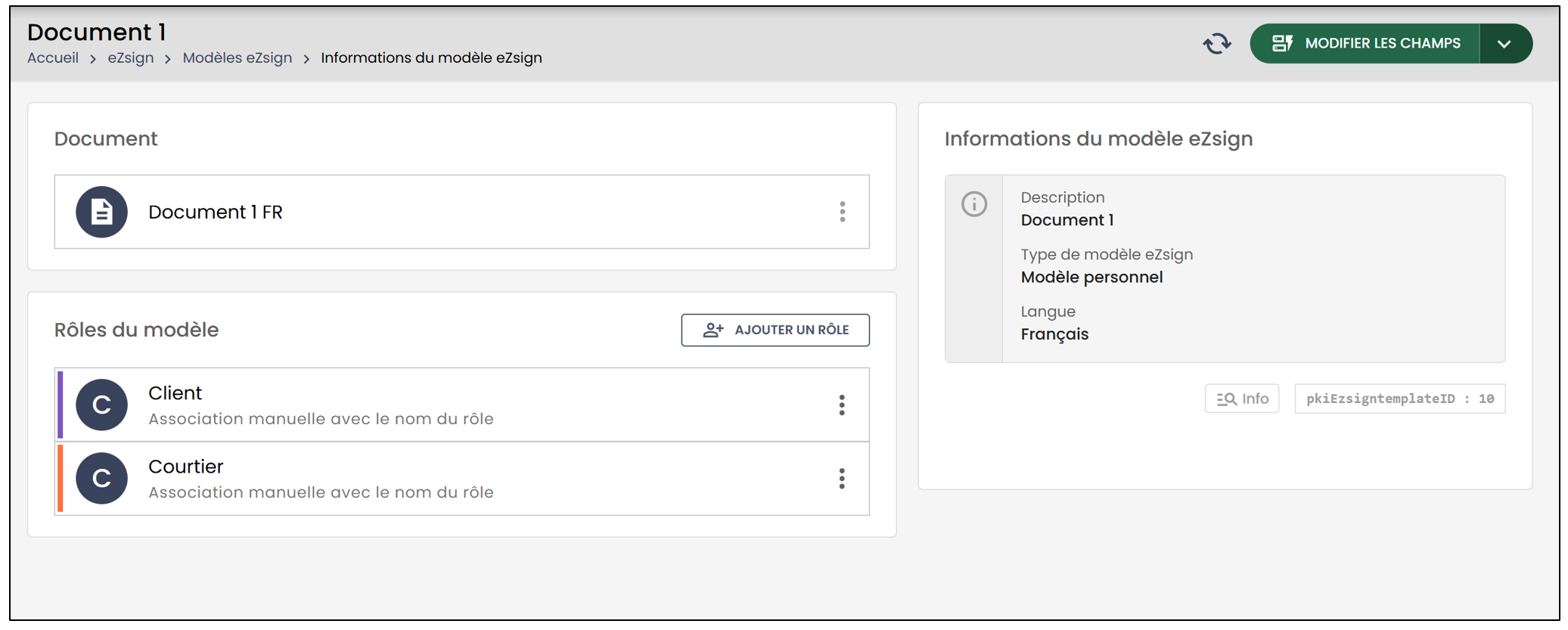Open the eZsign breadcrumb link
The height and width of the screenshot is (630, 1568).
[130, 58]
